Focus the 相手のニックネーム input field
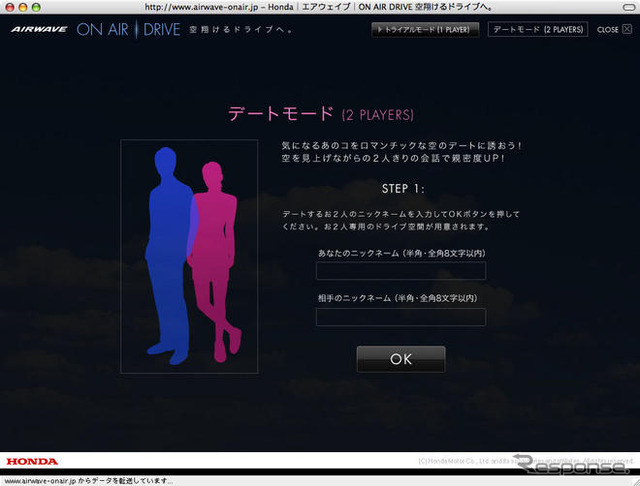This screenshot has width=640, height=486. click(x=401, y=317)
